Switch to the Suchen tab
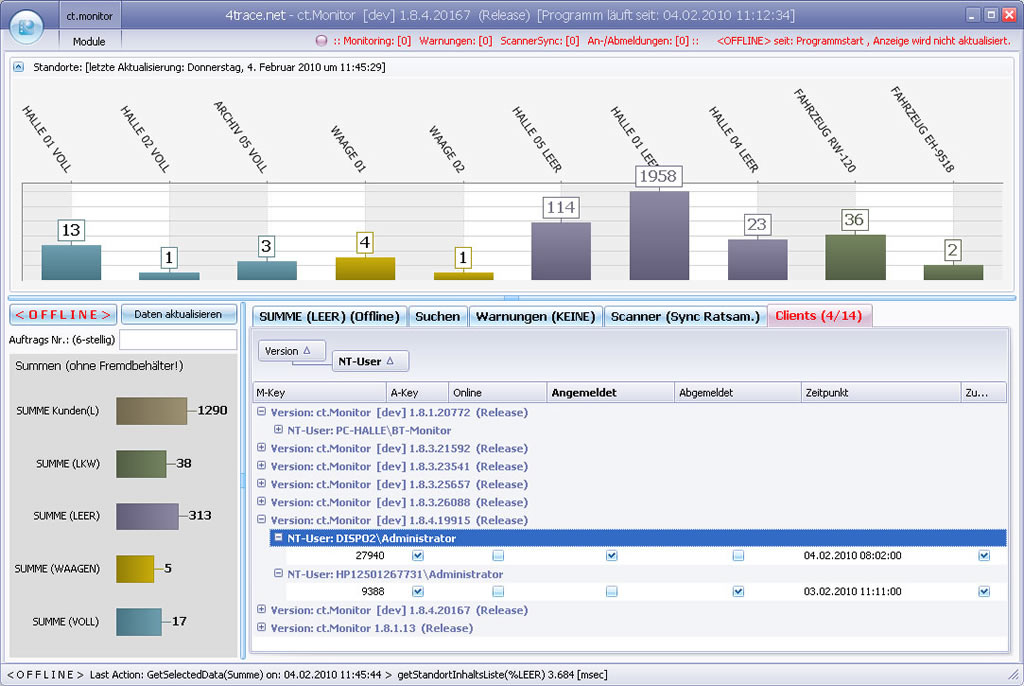Image resolution: width=1024 pixels, height=686 pixels. pos(437,316)
